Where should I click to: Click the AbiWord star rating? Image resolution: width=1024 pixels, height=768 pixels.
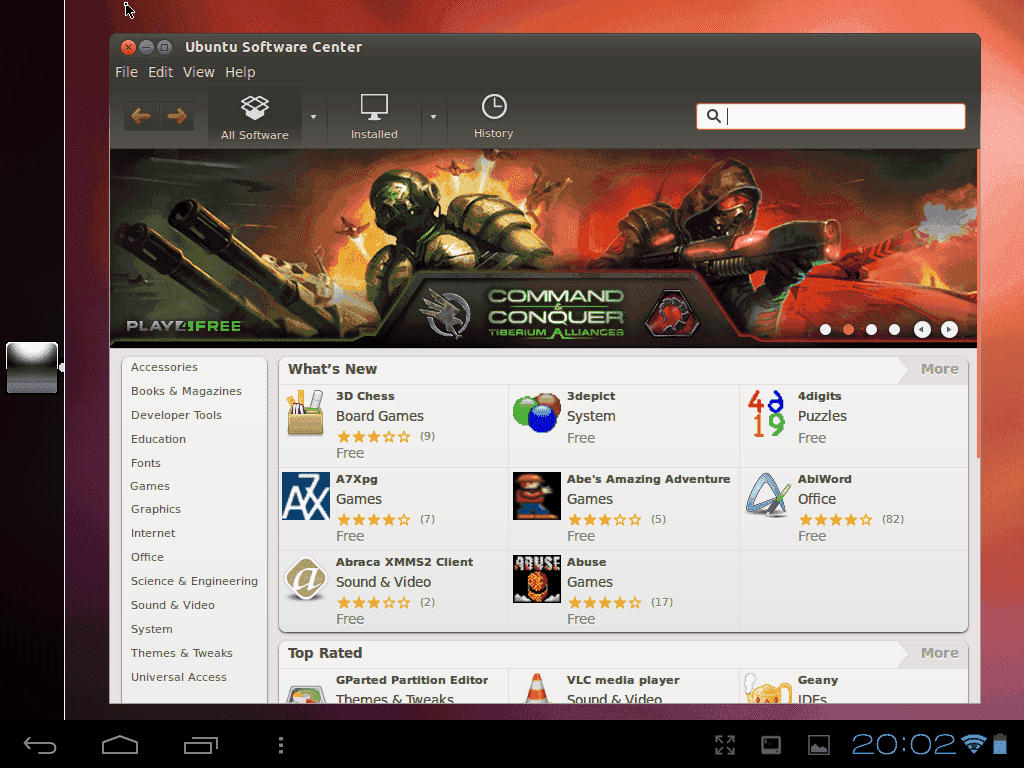pos(835,520)
